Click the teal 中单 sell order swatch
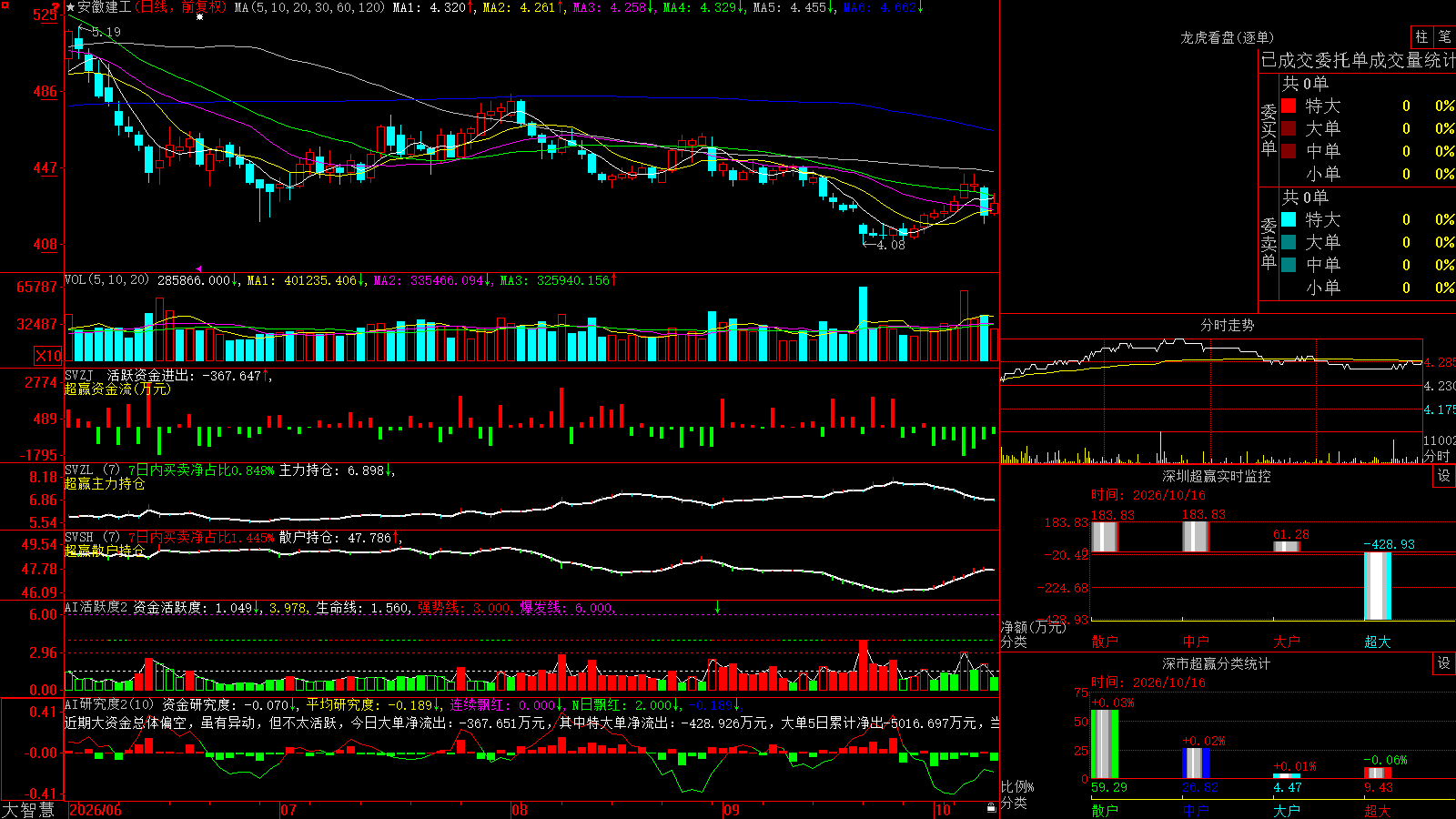The height and width of the screenshot is (819, 1456). click(1289, 265)
